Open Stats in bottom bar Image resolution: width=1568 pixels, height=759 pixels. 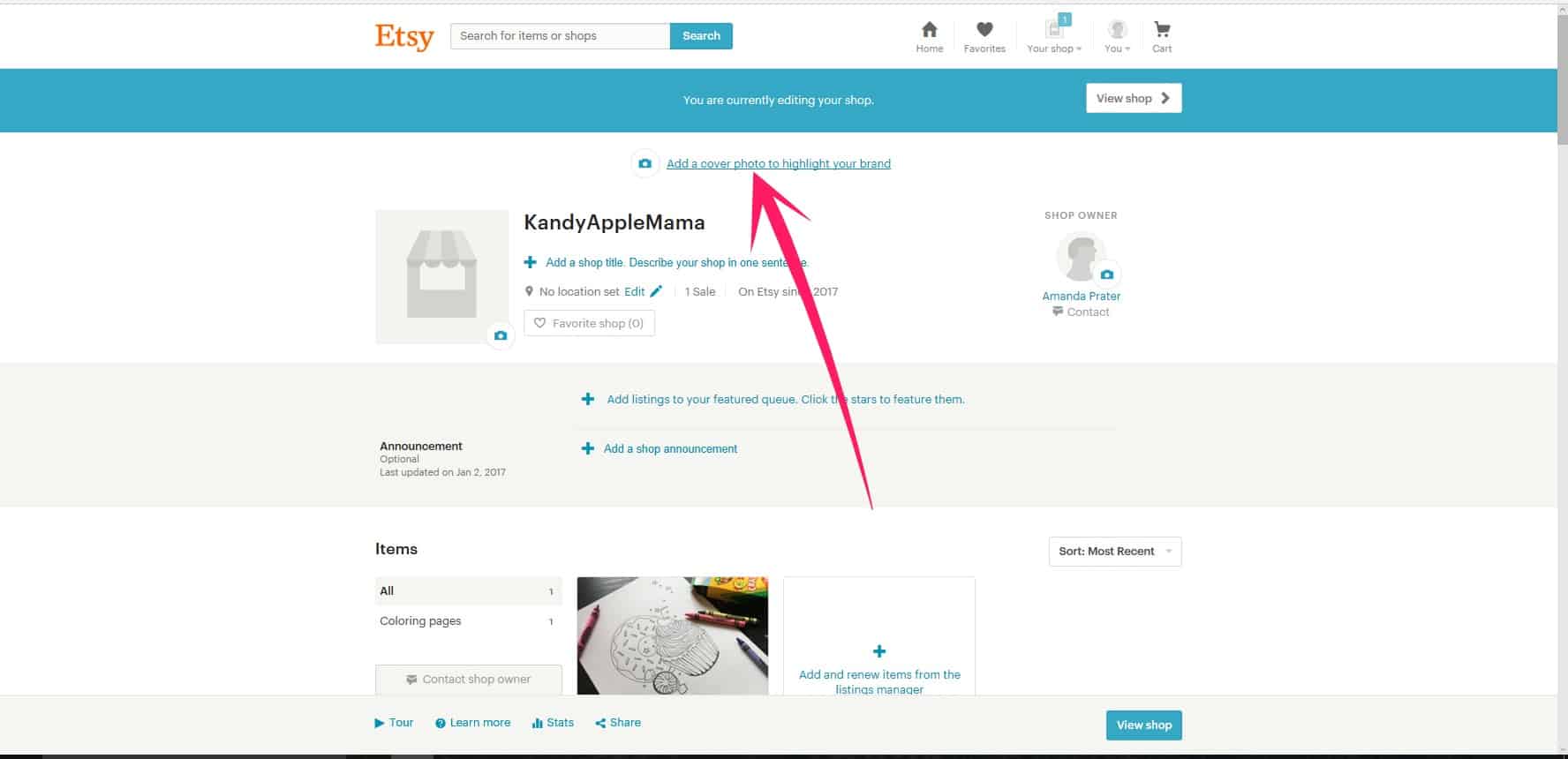coord(553,722)
